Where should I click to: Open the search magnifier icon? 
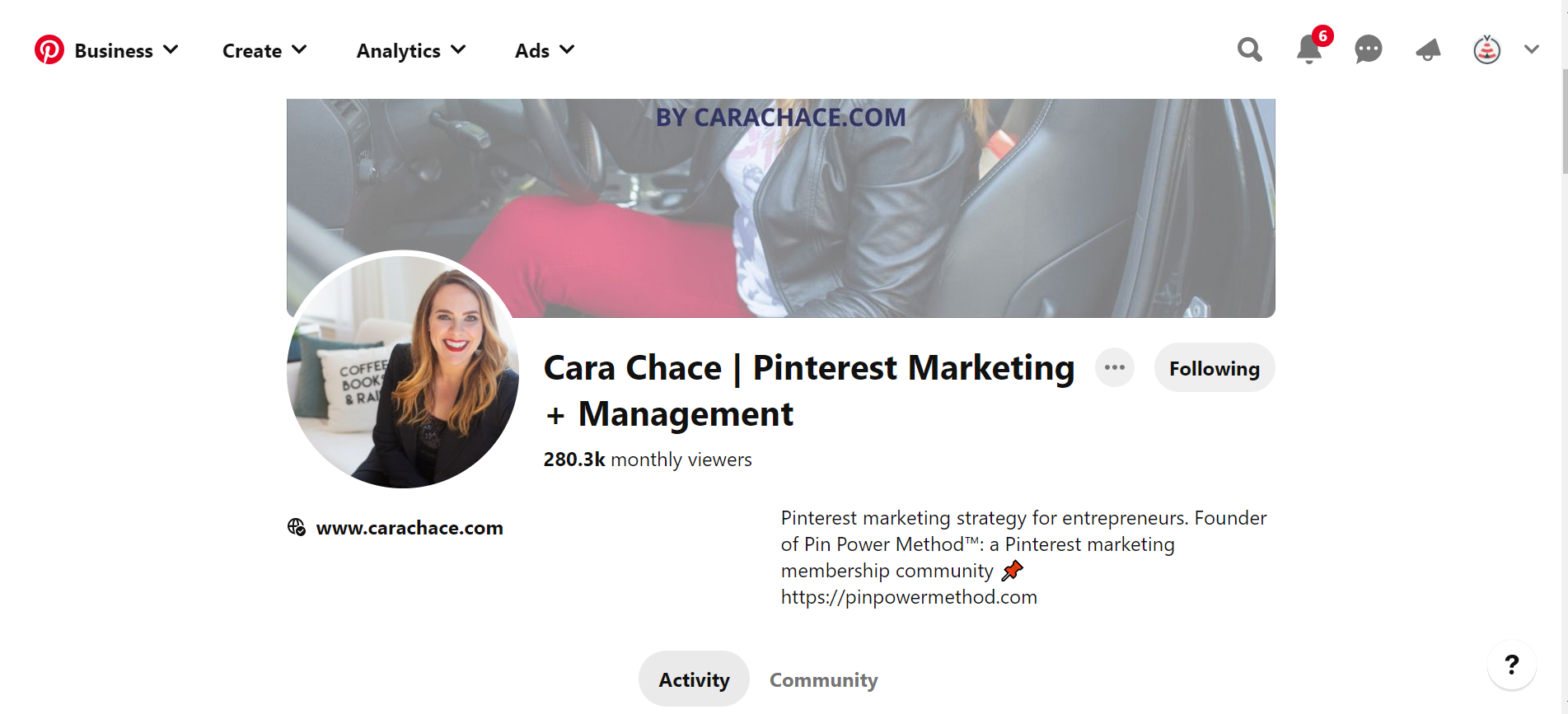[1250, 49]
